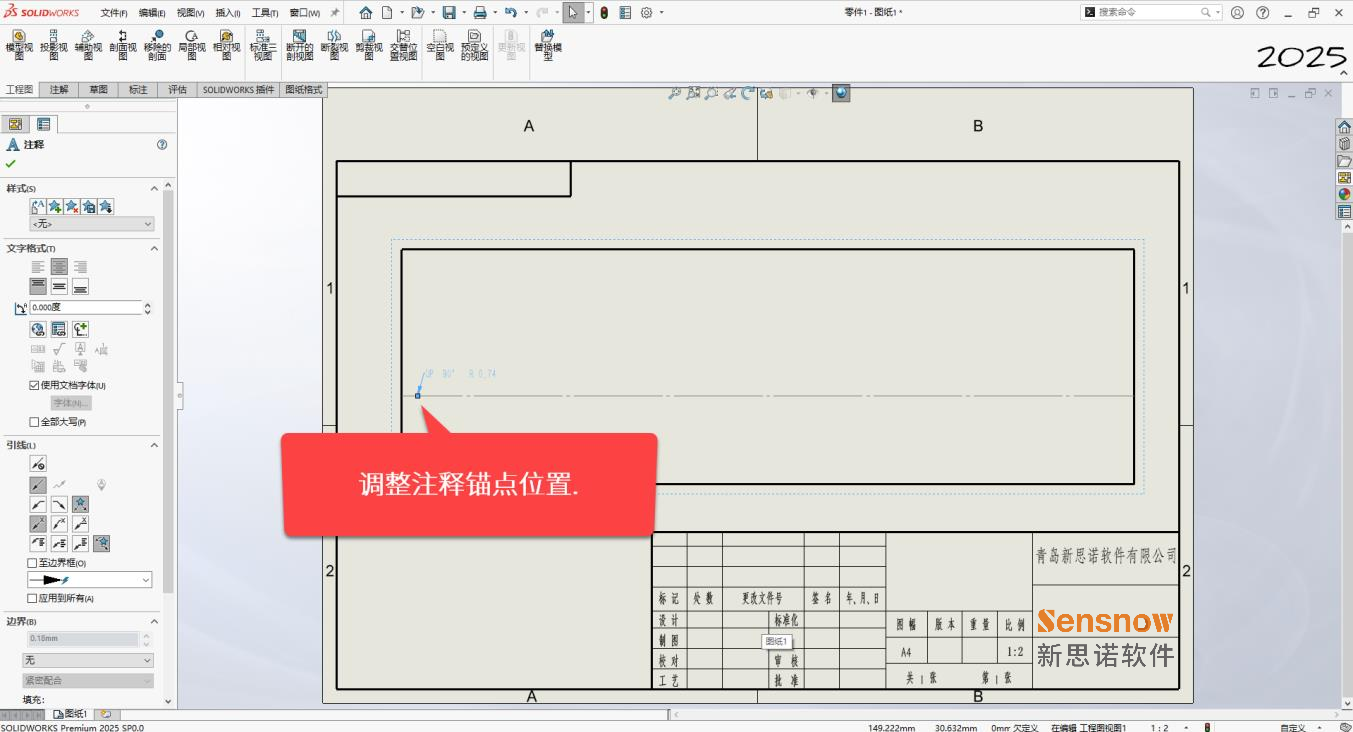This screenshot has height=732, width=1353.
Task: Select the 剪裁视图 crop view tool
Action: (x=368, y=45)
